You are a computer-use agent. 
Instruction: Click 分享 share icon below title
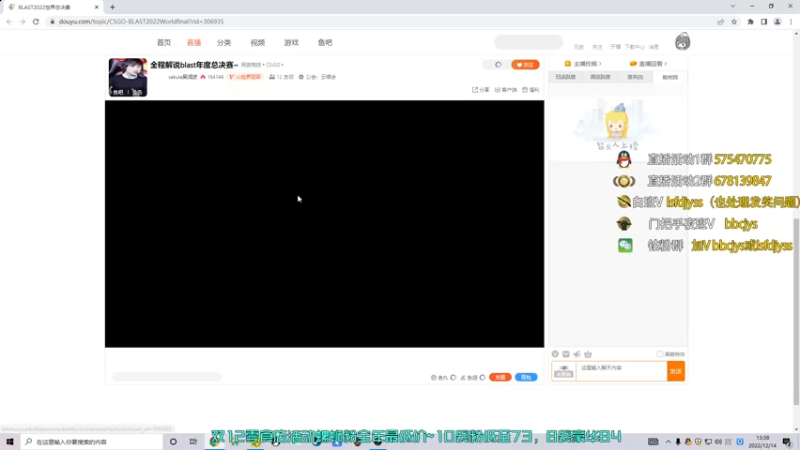(481, 90)
